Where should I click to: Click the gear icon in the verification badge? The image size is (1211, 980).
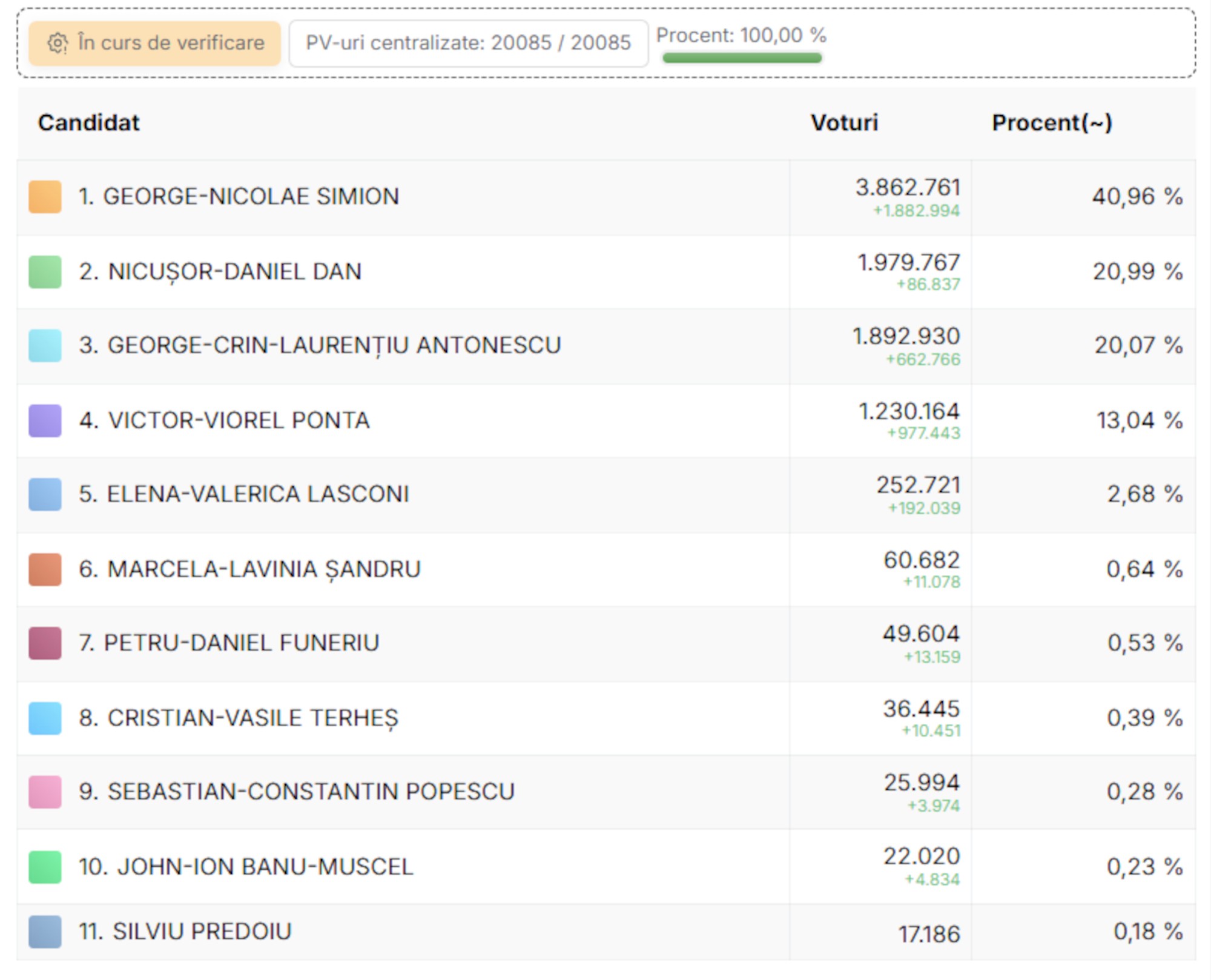click(x=58, y=43)
